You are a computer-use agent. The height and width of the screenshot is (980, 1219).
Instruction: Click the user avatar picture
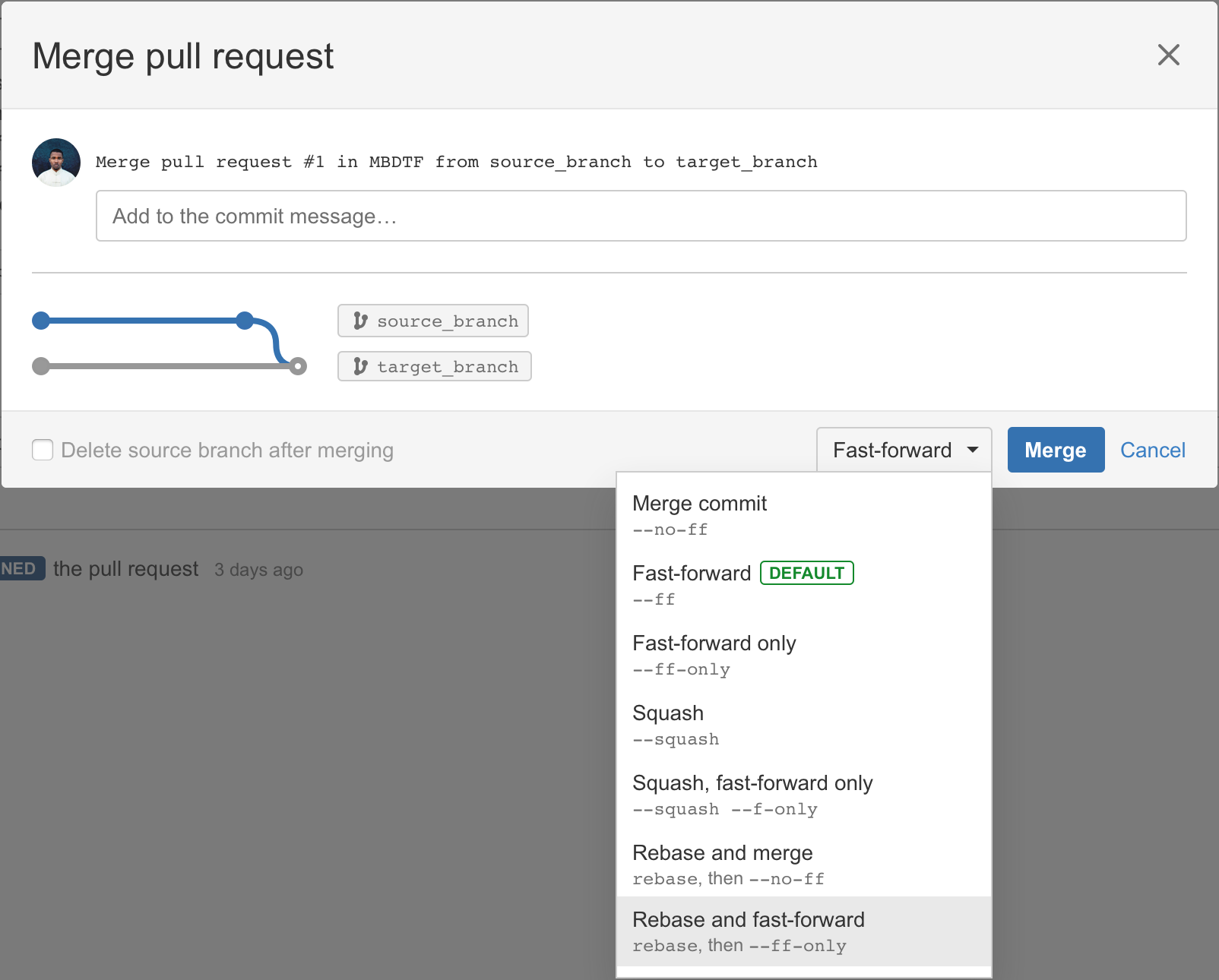[x=56, y=163]
